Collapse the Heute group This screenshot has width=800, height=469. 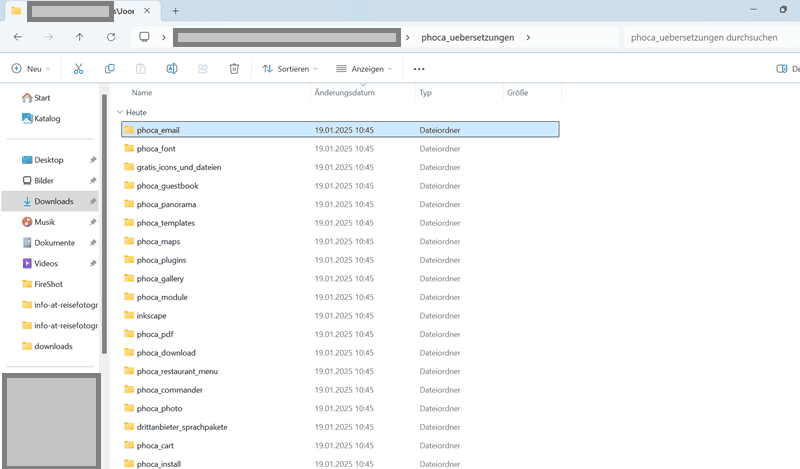(x=120, y=113)
